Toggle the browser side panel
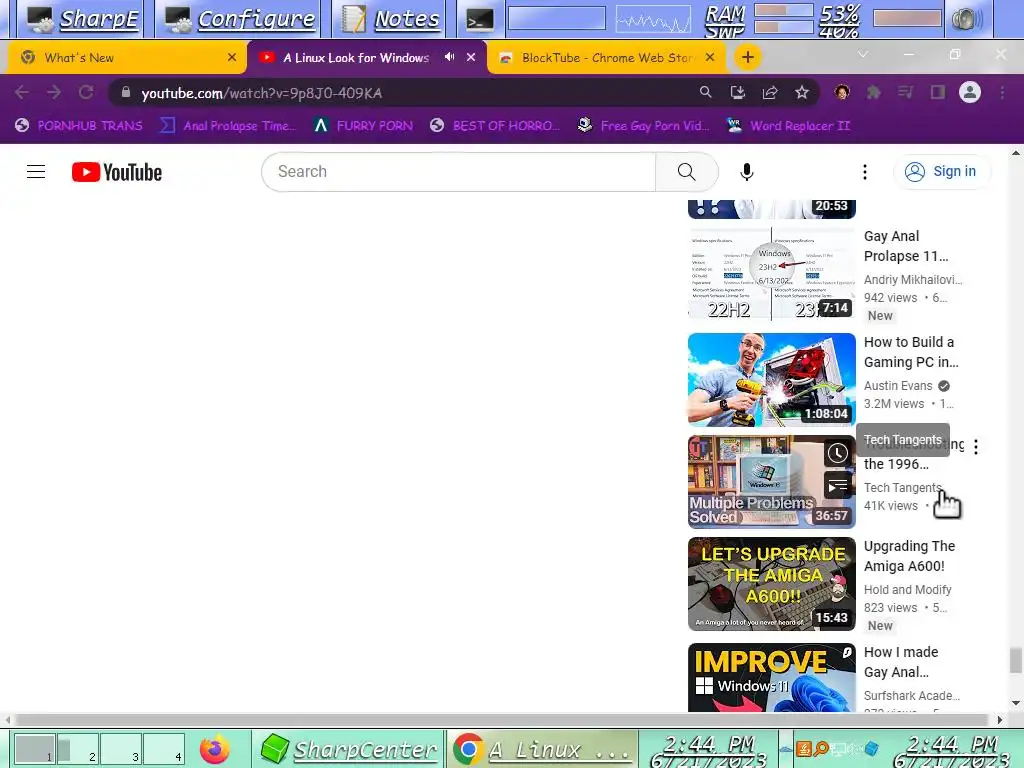This screenshot has width=1024, height=768. pyautogui.click(x=938, y=92)
